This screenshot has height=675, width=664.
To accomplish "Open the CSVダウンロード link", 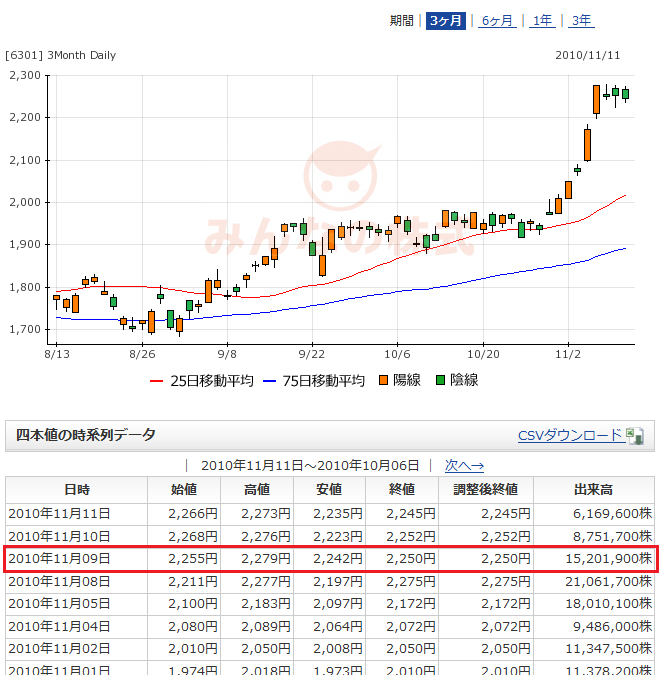I will tap(569, 435).
